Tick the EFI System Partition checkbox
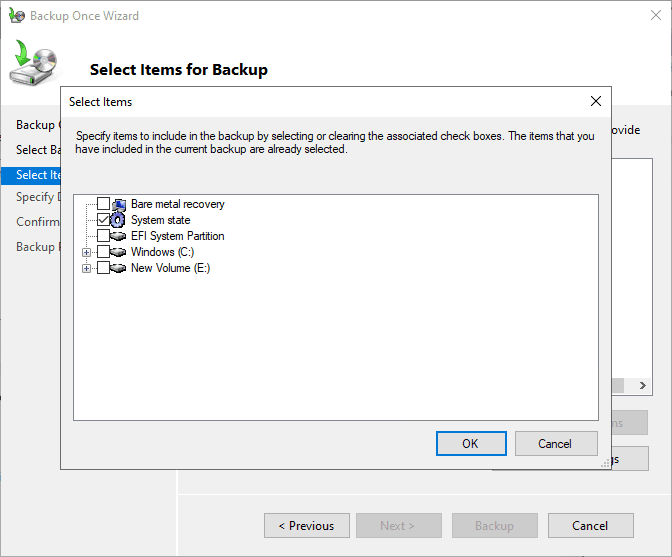Screen dimensions: 672x557 coord(103,236)
